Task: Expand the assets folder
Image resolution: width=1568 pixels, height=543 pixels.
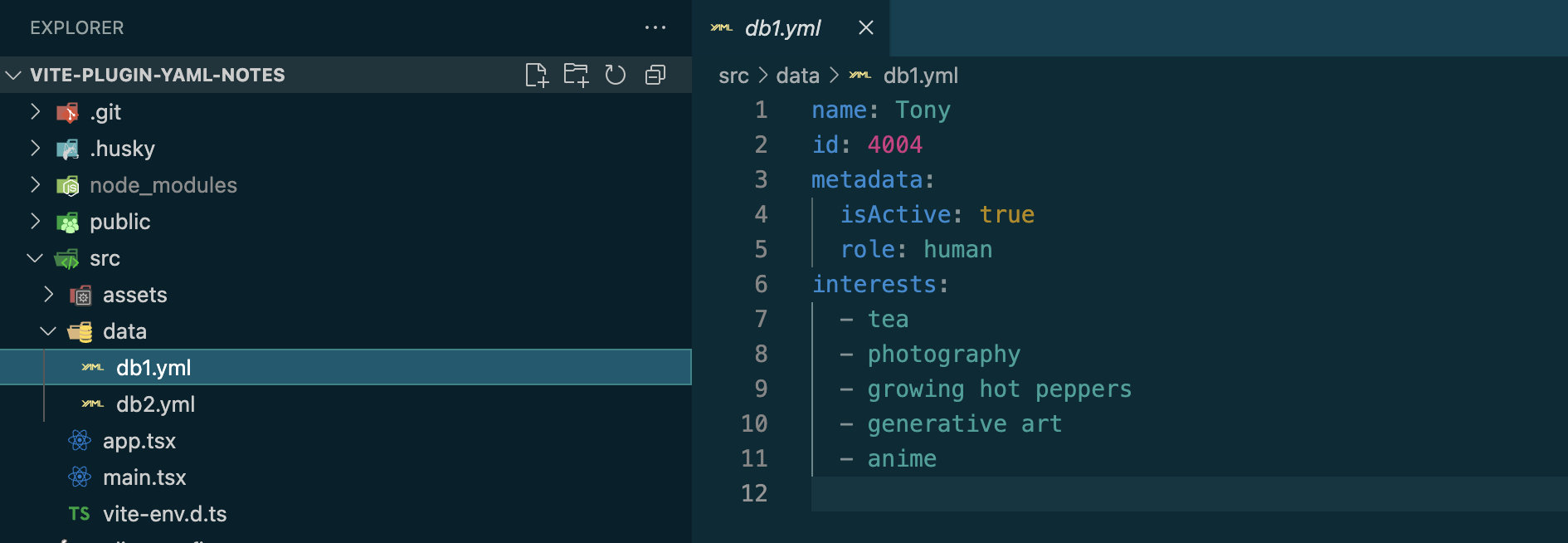Action: click(x=48, y=295)
